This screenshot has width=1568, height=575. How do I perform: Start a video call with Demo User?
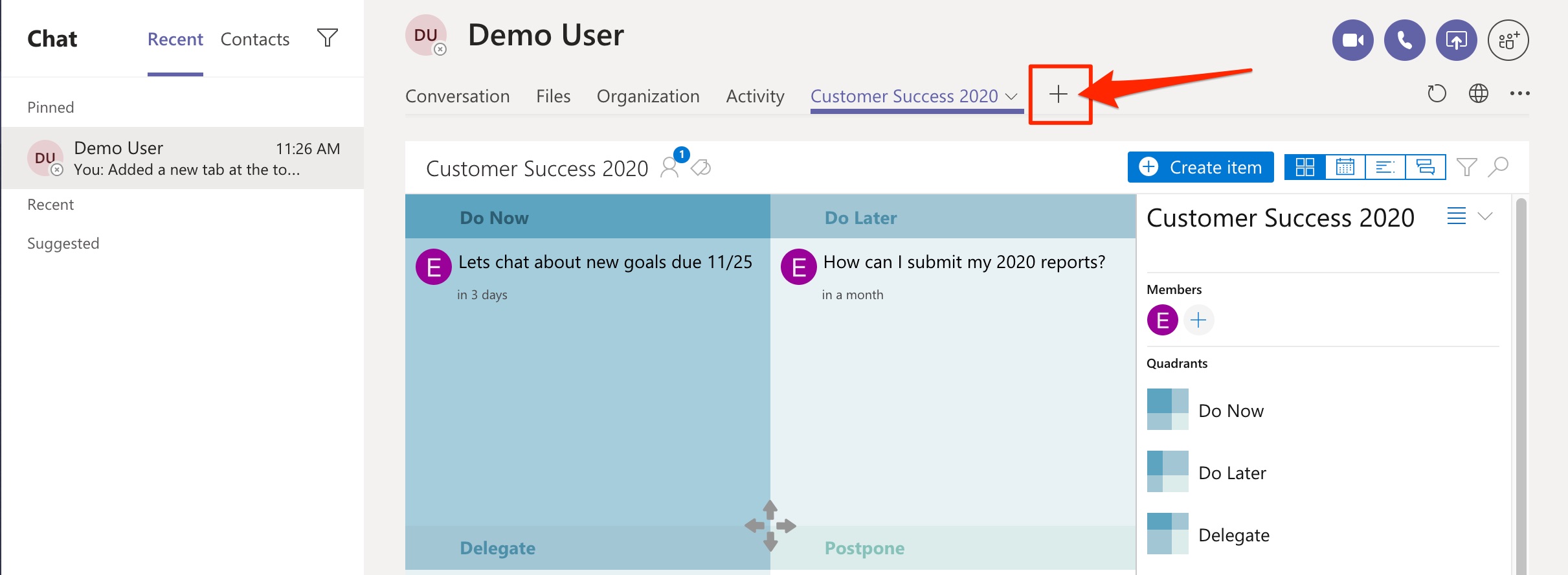click(x=1352, y=40)
